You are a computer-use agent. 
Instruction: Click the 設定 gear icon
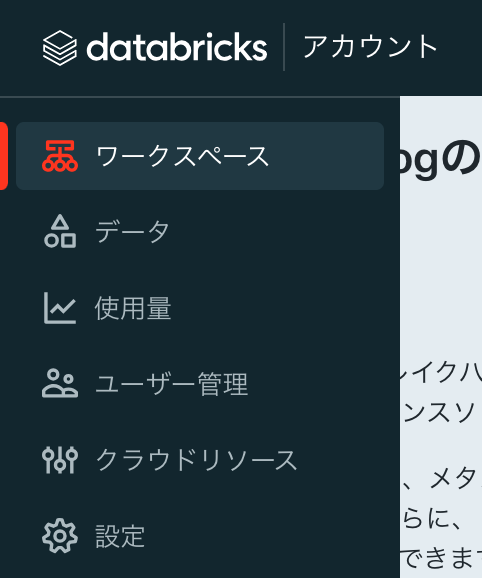click(60, 536)
